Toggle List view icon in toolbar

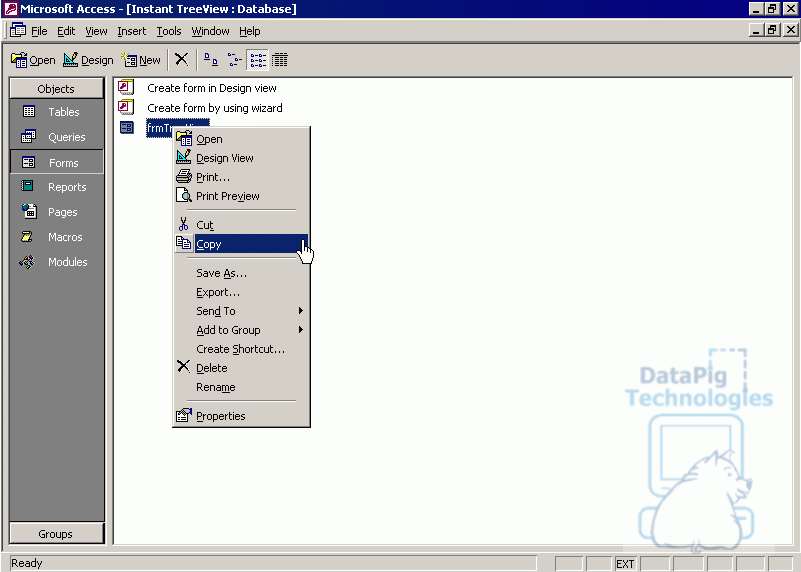[257, 60]
